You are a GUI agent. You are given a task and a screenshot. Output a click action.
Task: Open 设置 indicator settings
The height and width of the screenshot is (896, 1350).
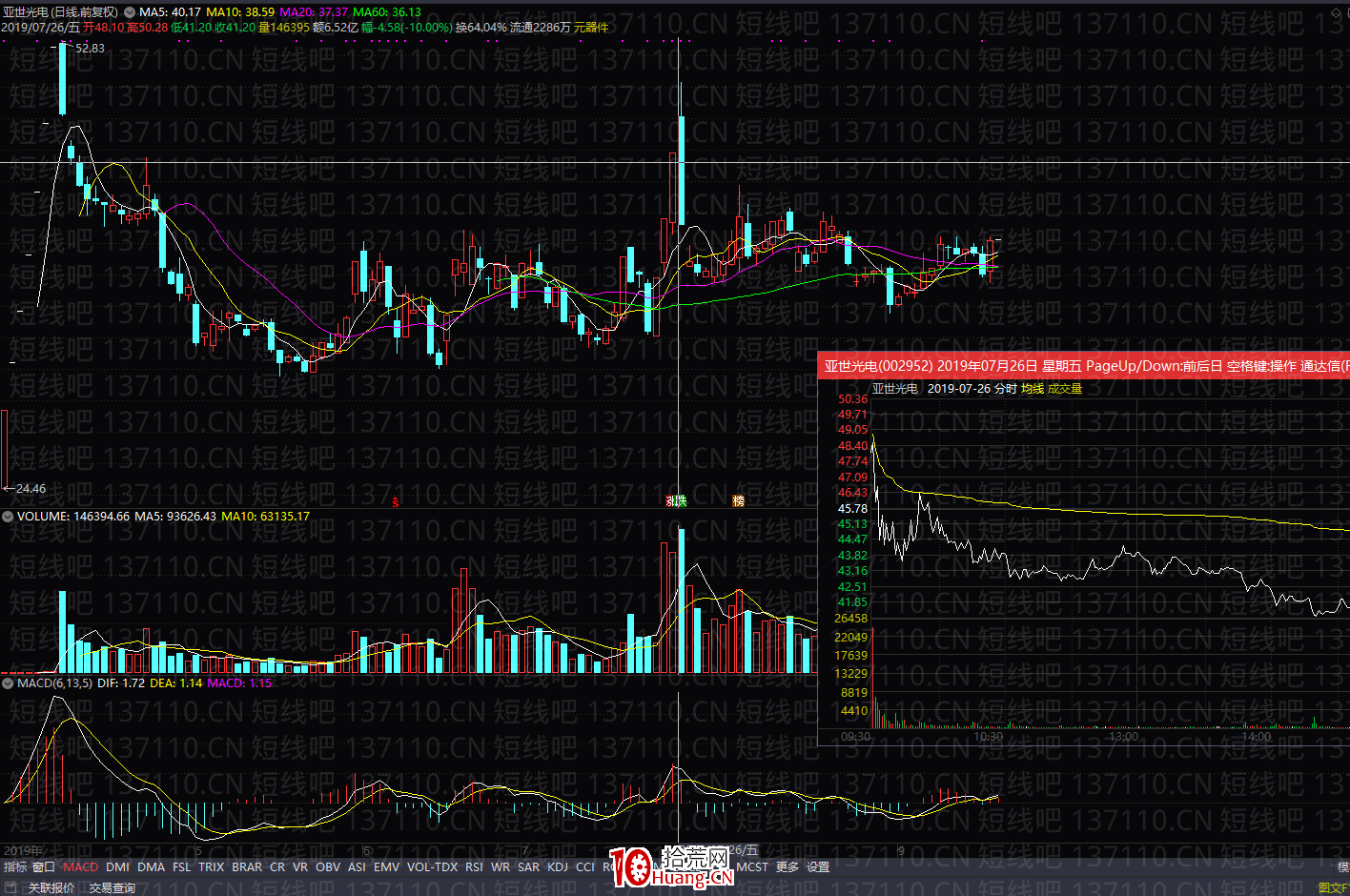pos(818,867)
